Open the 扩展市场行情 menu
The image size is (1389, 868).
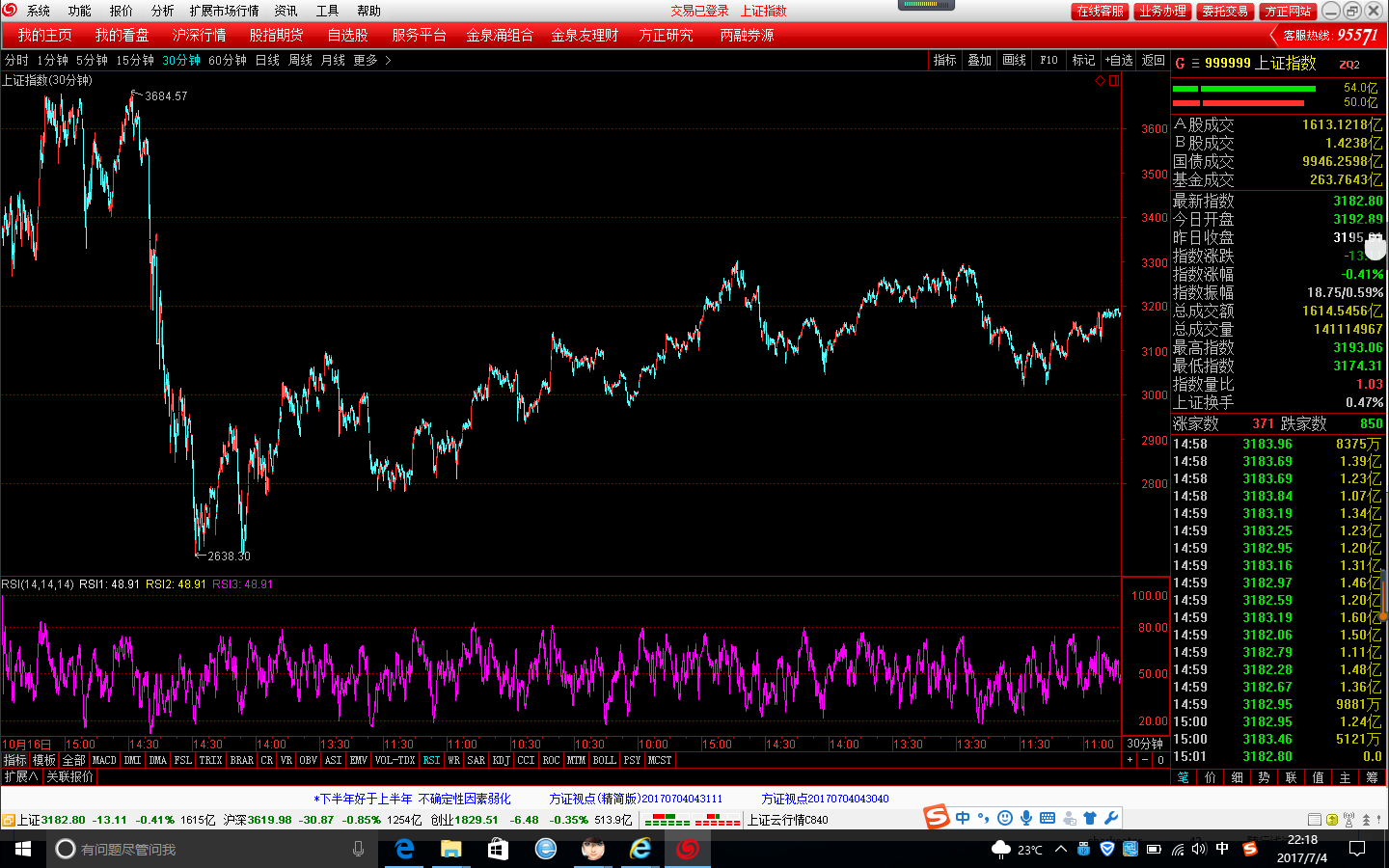click(x=224, y=11)
